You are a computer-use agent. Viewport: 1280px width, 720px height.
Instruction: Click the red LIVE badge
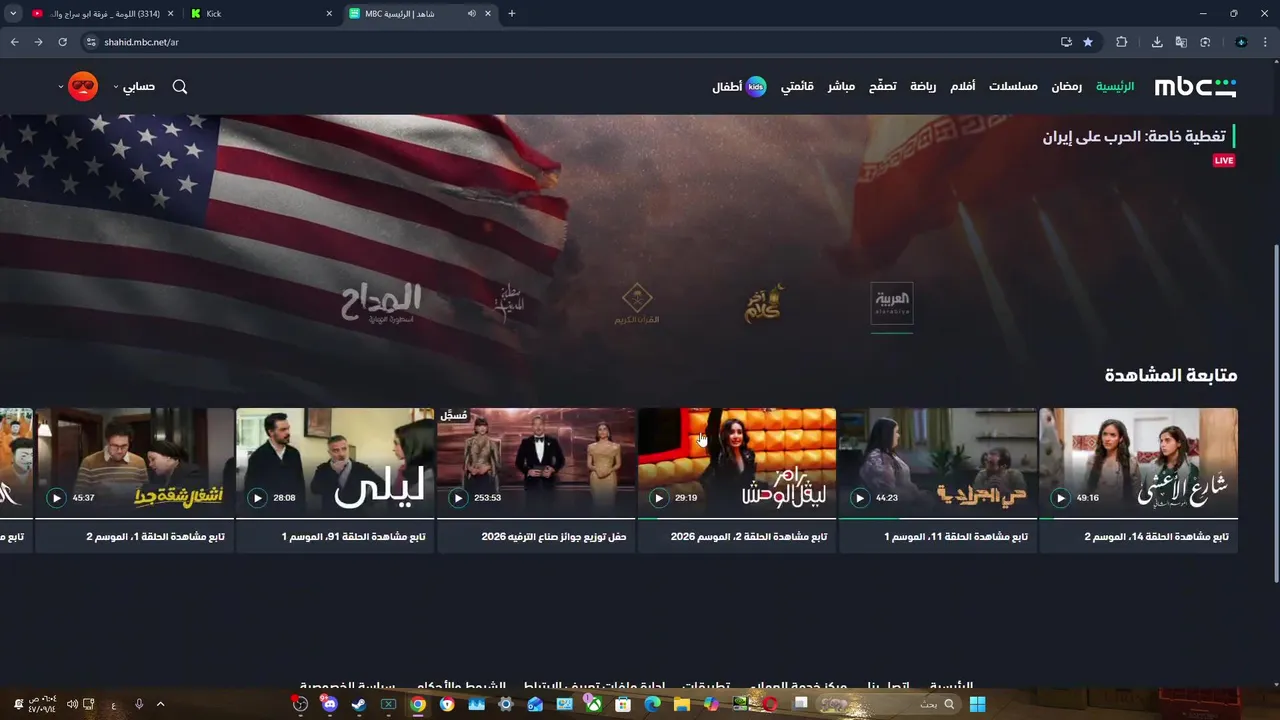[1224, 160]
